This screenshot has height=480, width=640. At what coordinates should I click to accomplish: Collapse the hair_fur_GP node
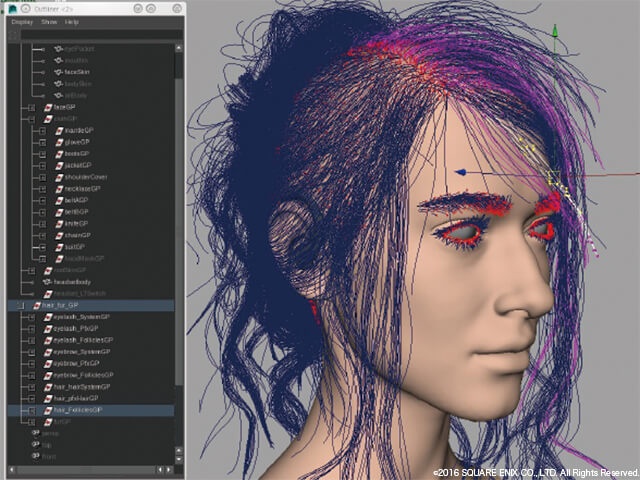20,306
